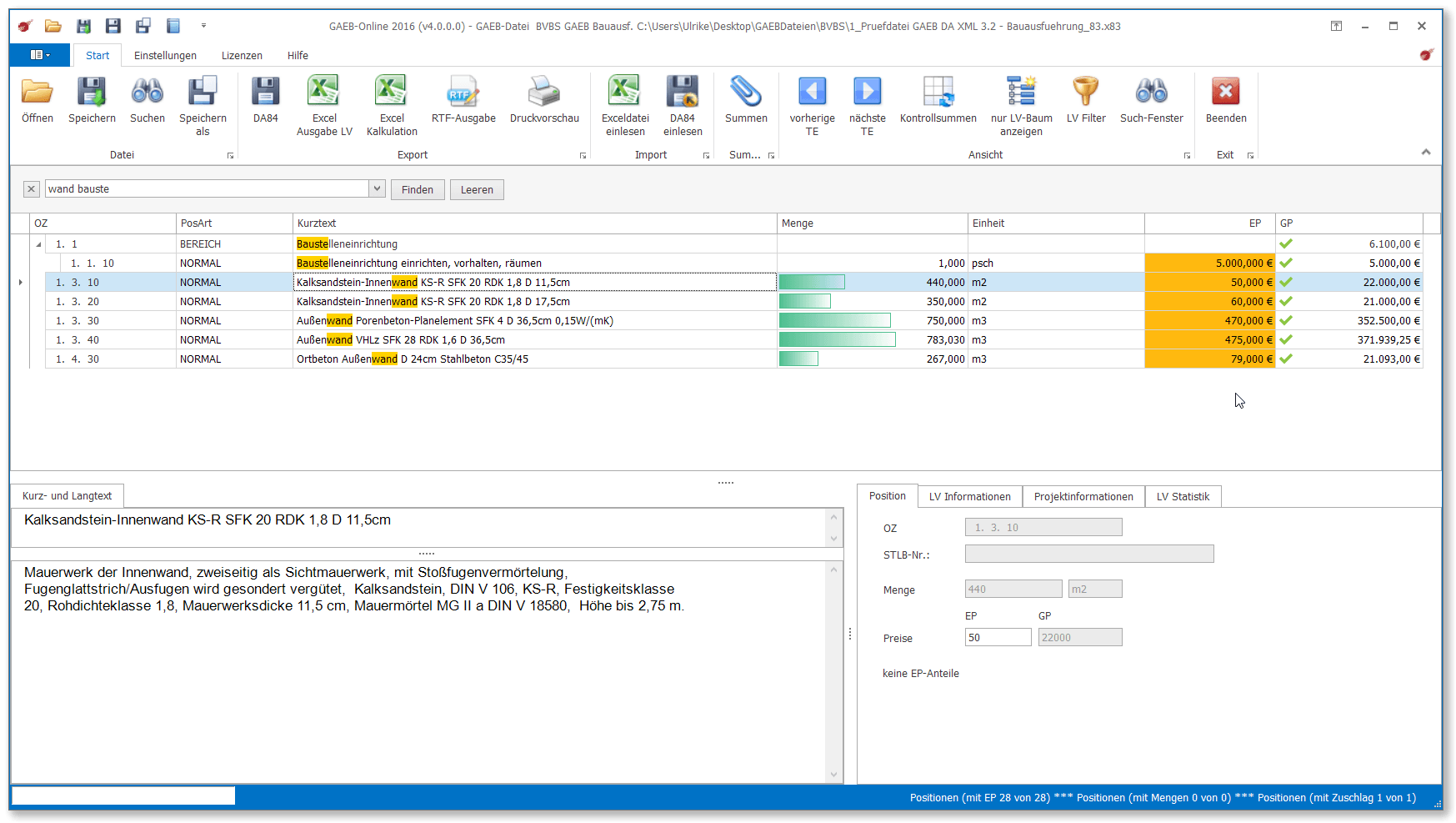Toggle nur LV-Baum anzeigen
Screen dimensions: 1456x823
pyautogui.click(x=1021, y=92)
